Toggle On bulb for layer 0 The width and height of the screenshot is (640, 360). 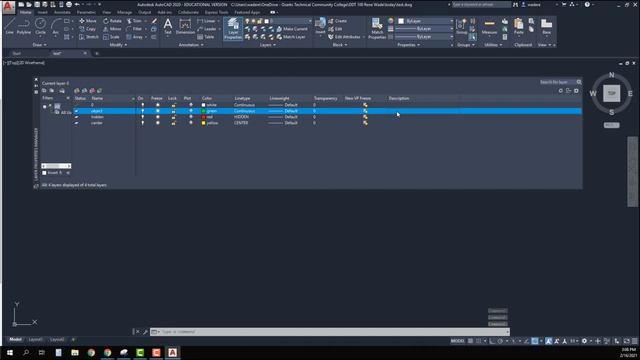point(142,105)
